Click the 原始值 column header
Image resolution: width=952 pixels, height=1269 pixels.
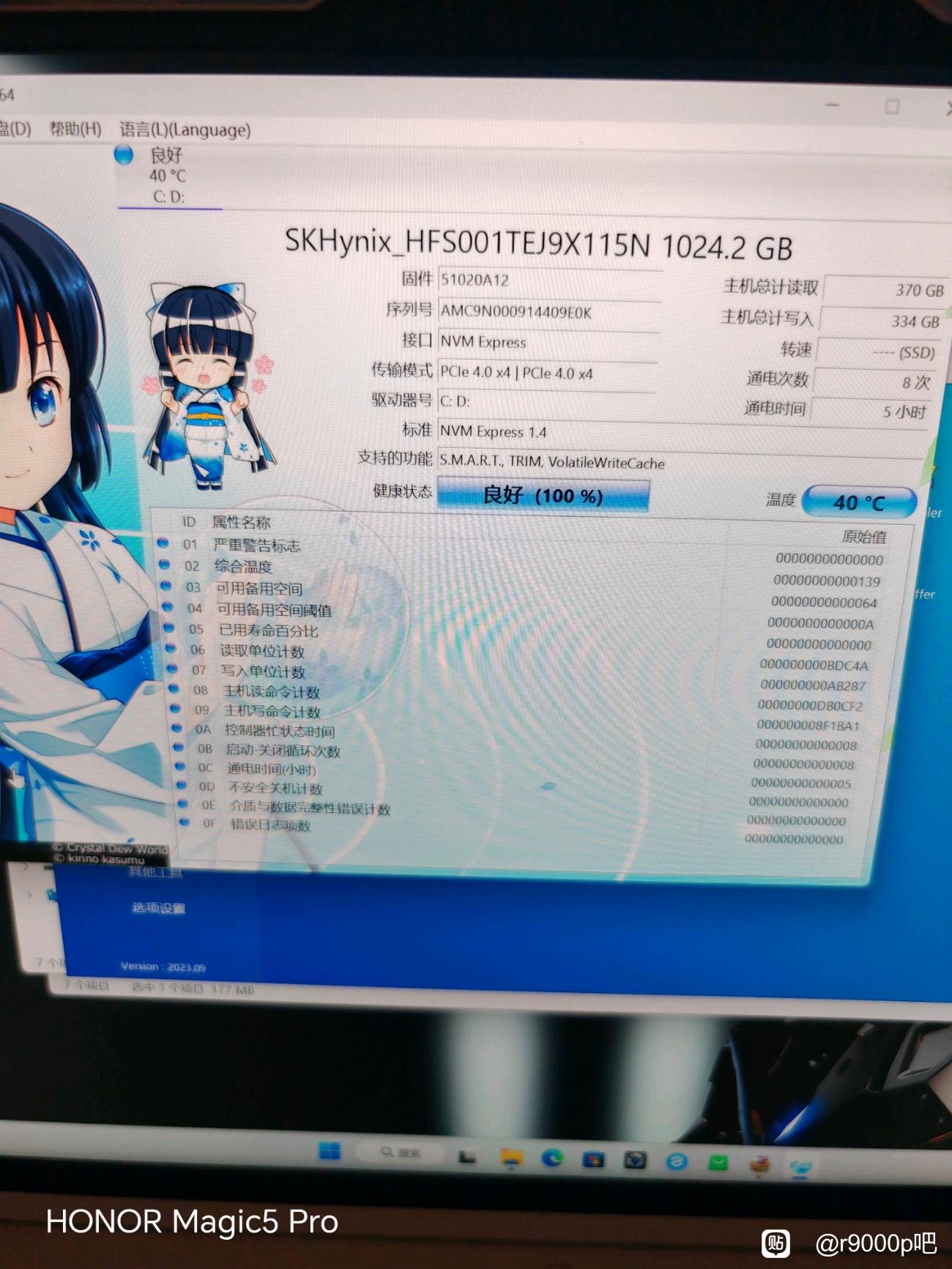tap(864, 537)
